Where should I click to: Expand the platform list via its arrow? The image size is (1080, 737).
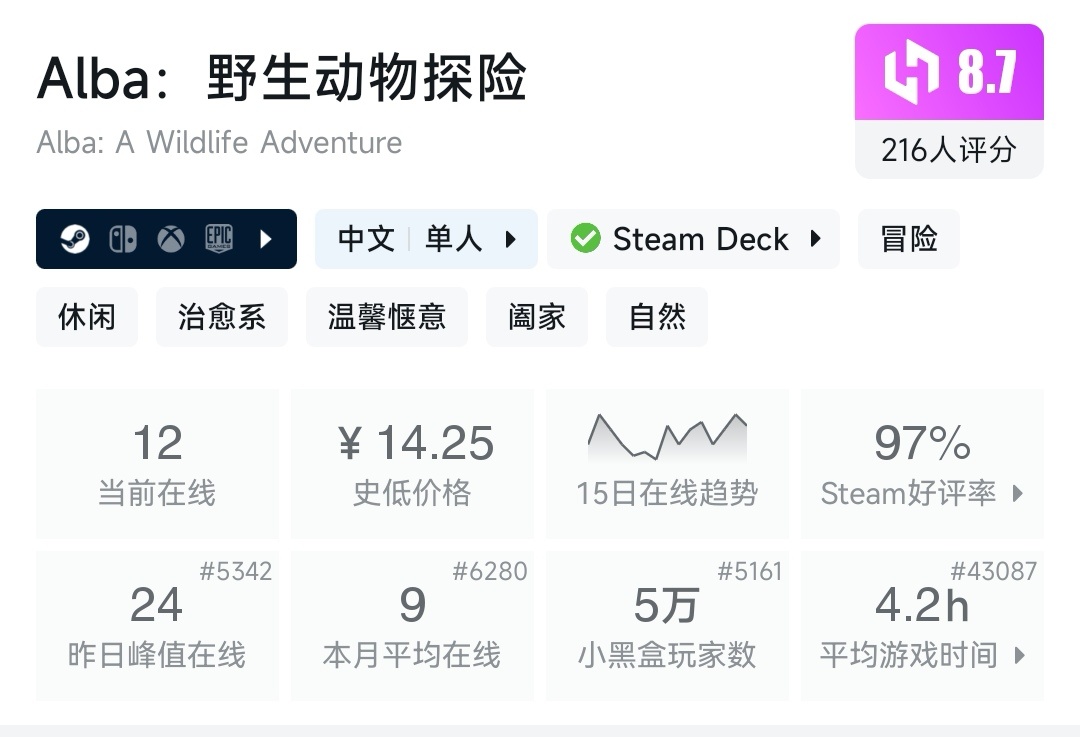coord(265,239)
